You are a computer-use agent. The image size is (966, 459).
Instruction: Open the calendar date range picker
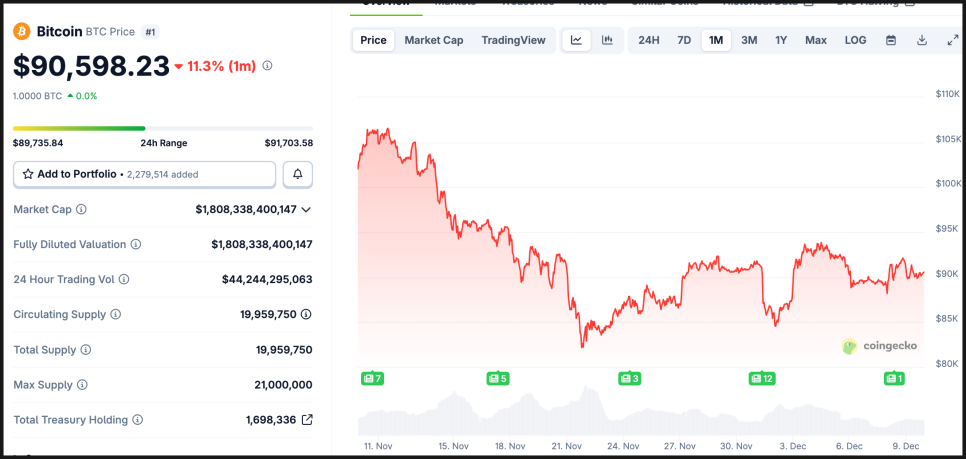[x=891, y=41]
